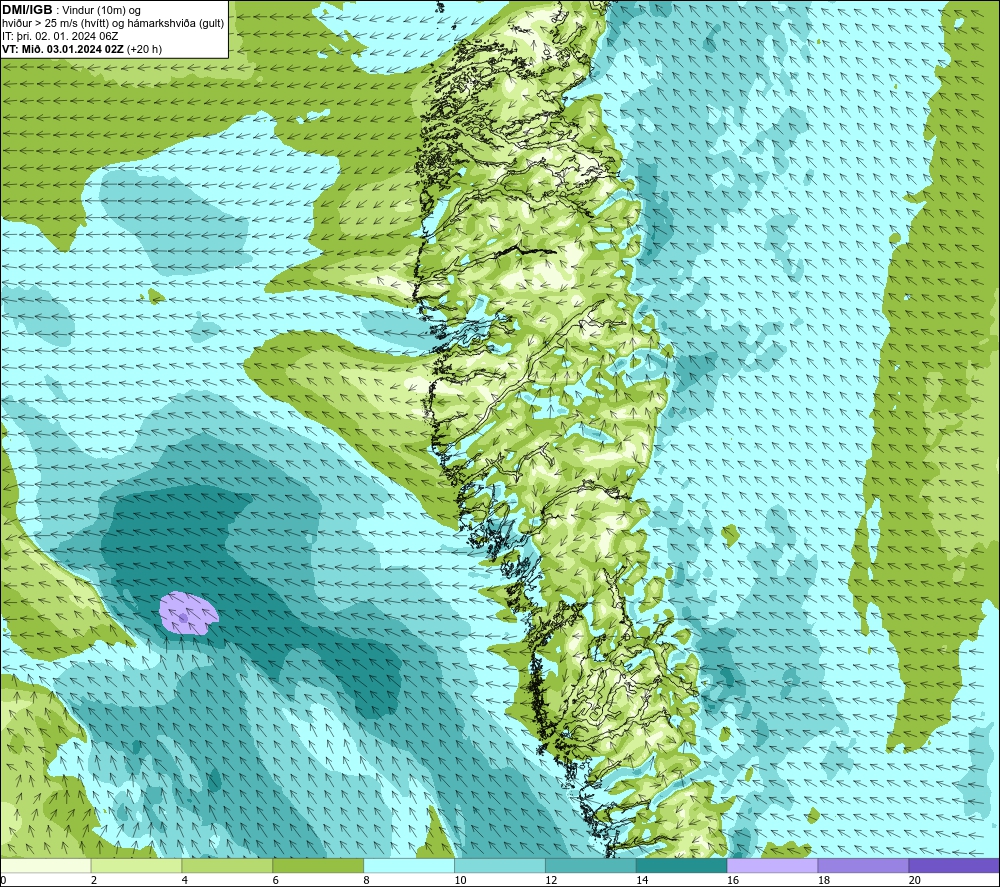
Task: Click the scale label "8"
Action: (x=366, y=880)
